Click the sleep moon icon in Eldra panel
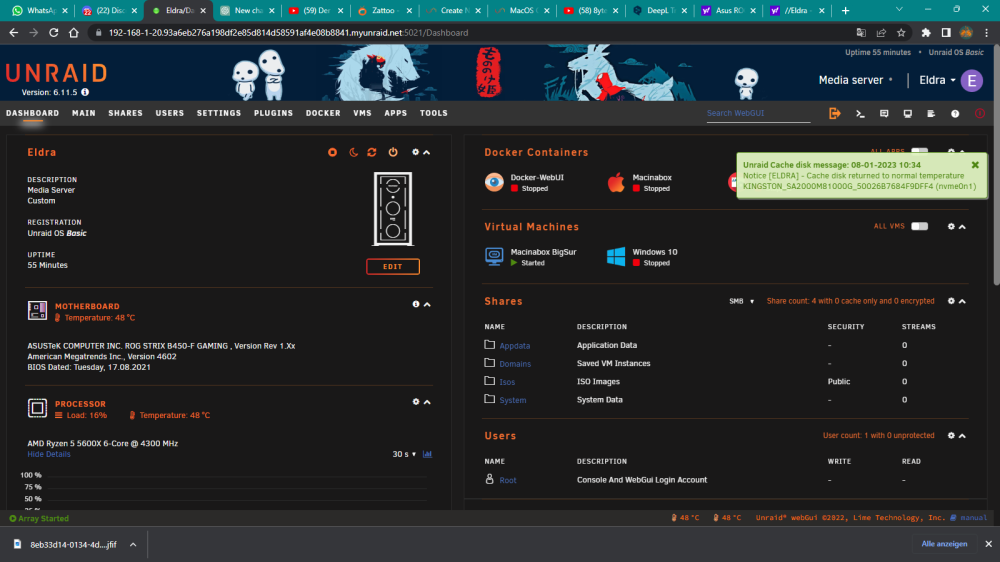 (353, 152)
